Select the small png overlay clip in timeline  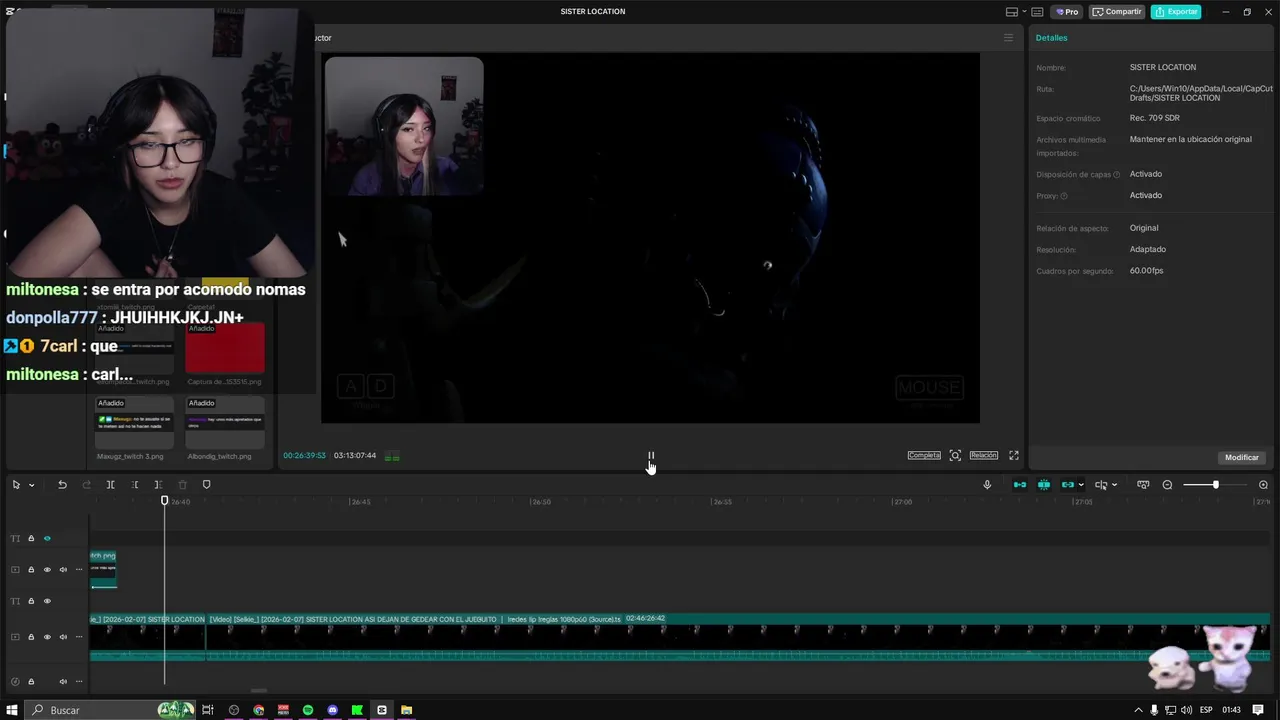tap(103, 569)
